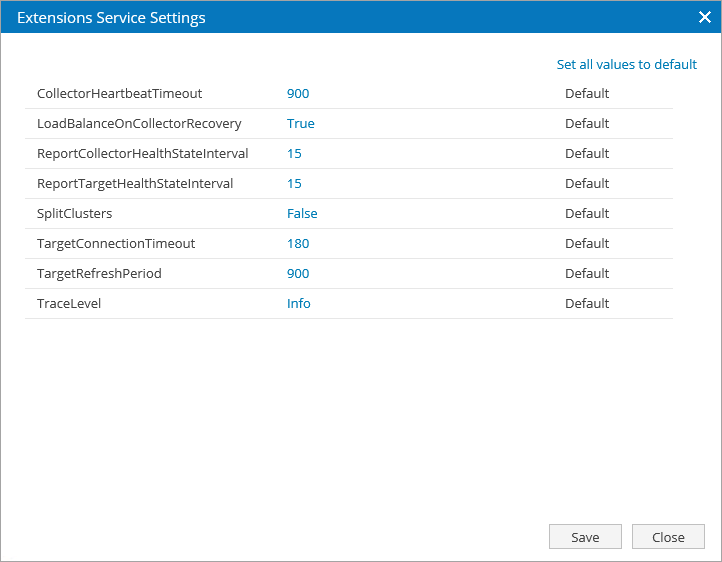Viewport: 722px width, 562px height.
Task: Change TraceLevel value Info
Action: 298,304
